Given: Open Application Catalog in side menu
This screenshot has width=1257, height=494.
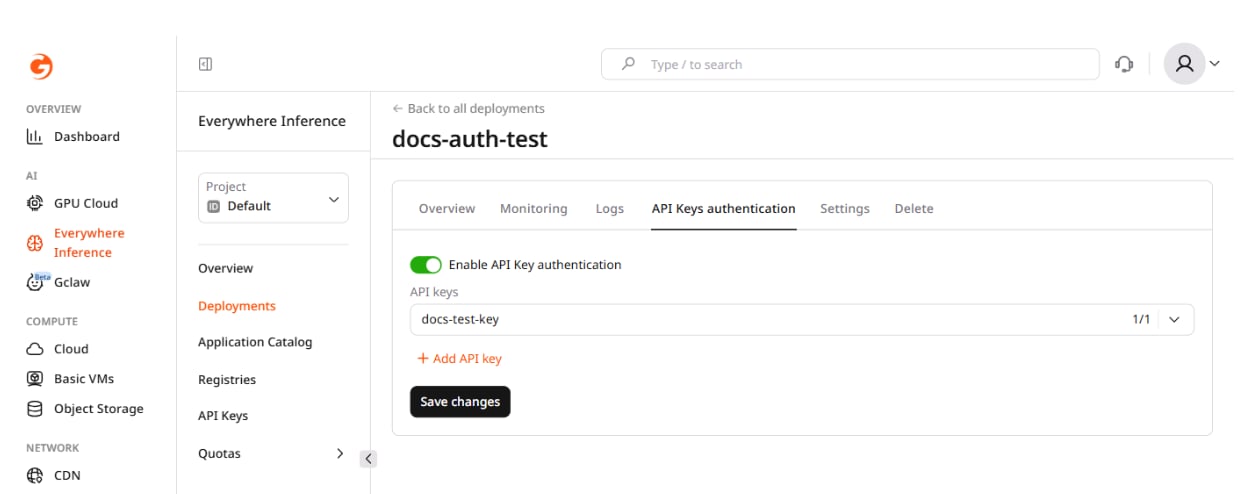Looking at the screenshot, I should pos(255,342).
